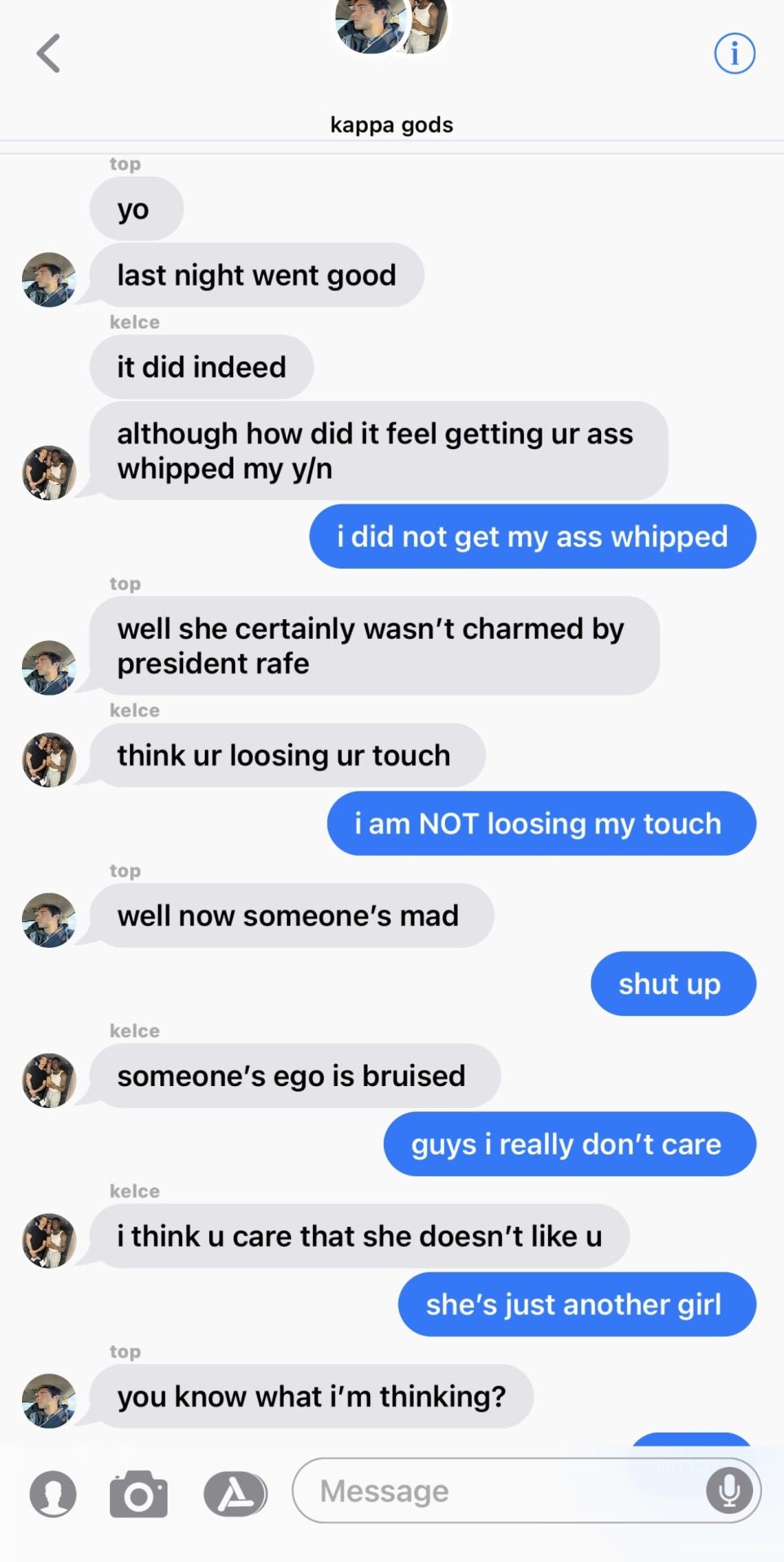Tap kelce's avatar beside 'i think u care' message
784x1562 pixels.
pos(49,1241)
